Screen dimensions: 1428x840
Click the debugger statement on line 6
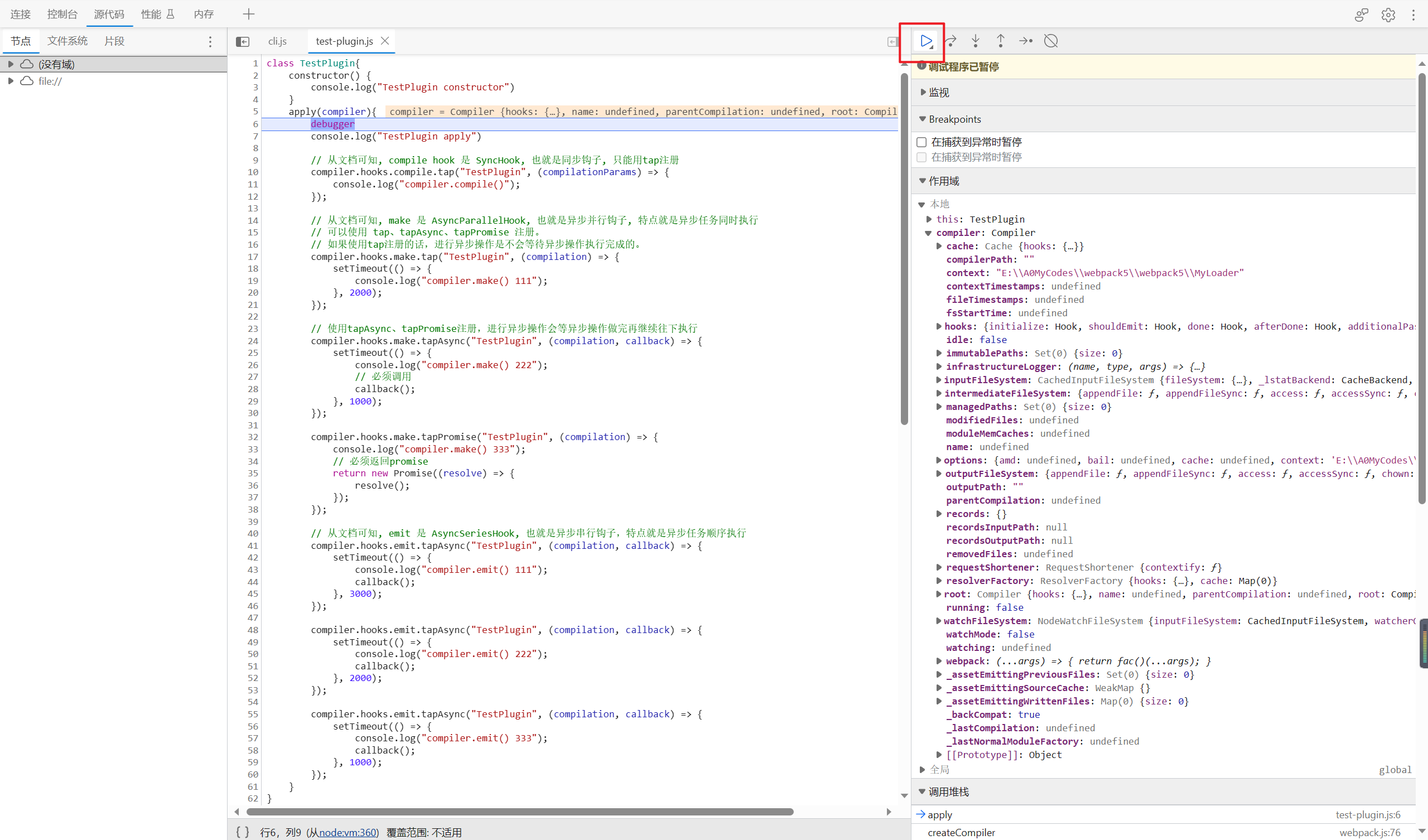click(332, 124)
